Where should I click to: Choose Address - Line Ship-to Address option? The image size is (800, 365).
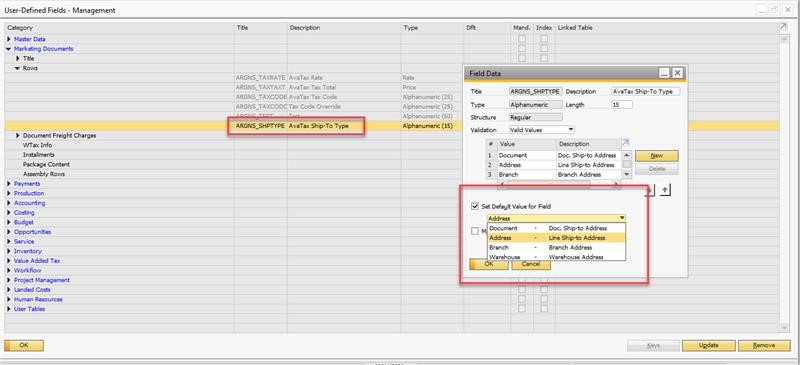click(557, 238)
